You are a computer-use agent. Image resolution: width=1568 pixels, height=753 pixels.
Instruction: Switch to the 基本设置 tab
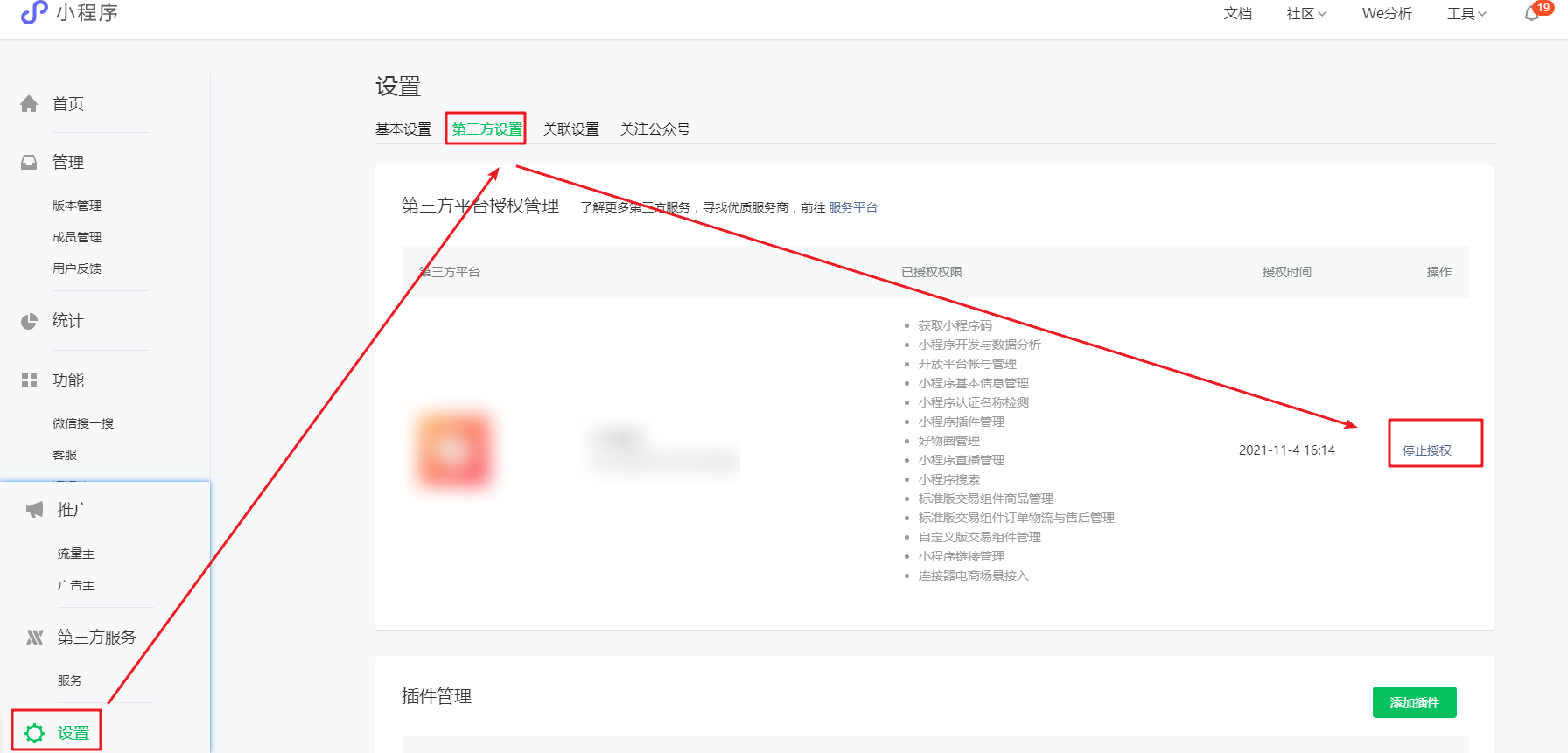click(403, 129)
